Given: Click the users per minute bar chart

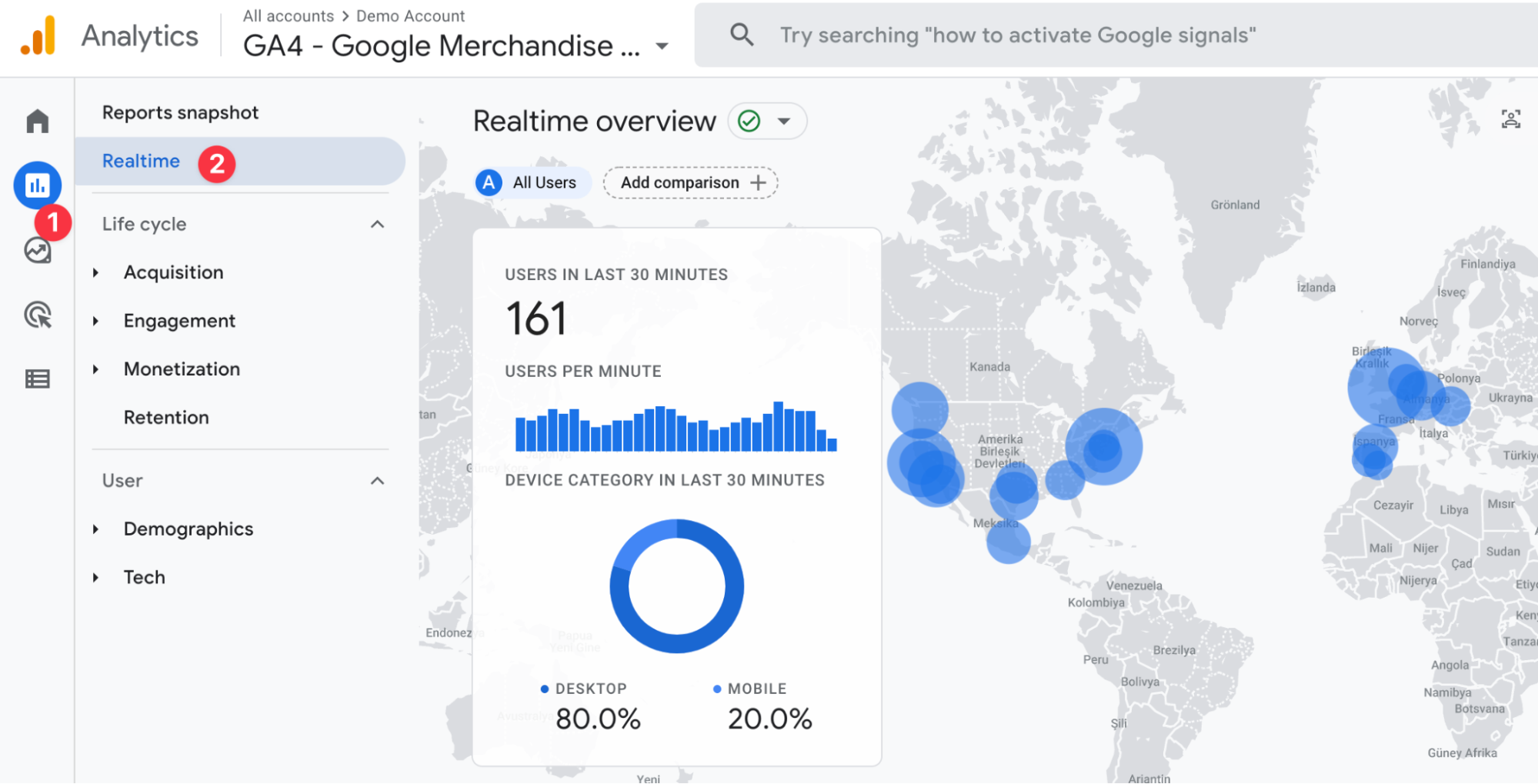Looking at the screenshot, I should (676, 426).
